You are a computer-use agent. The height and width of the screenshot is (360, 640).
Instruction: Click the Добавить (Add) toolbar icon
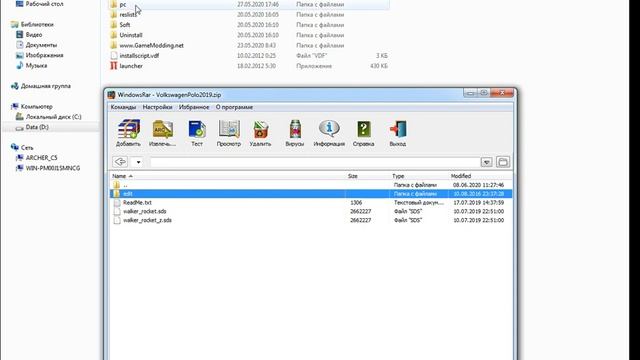[128, 133]
